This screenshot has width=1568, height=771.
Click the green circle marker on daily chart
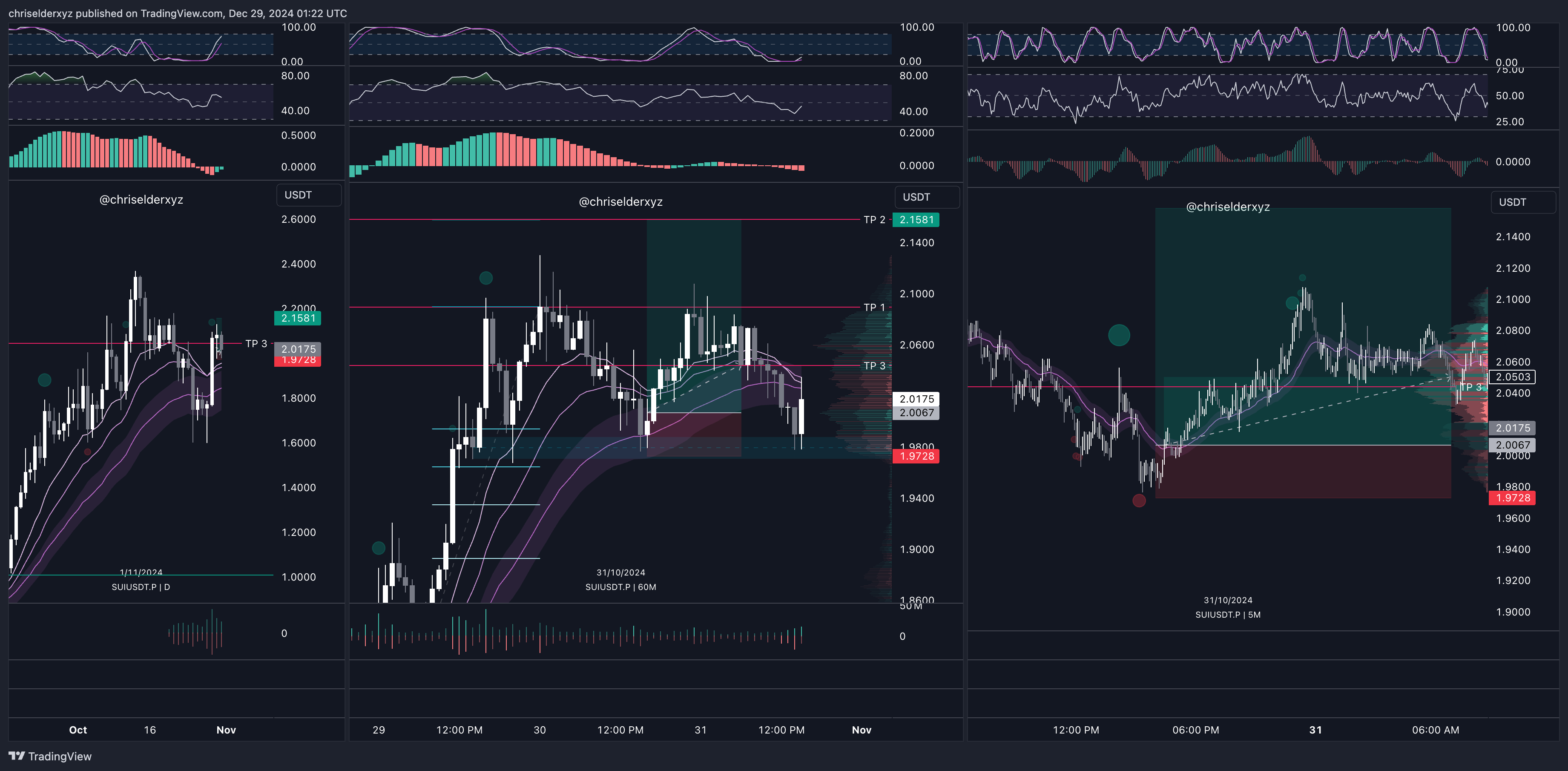coord(44,380)
